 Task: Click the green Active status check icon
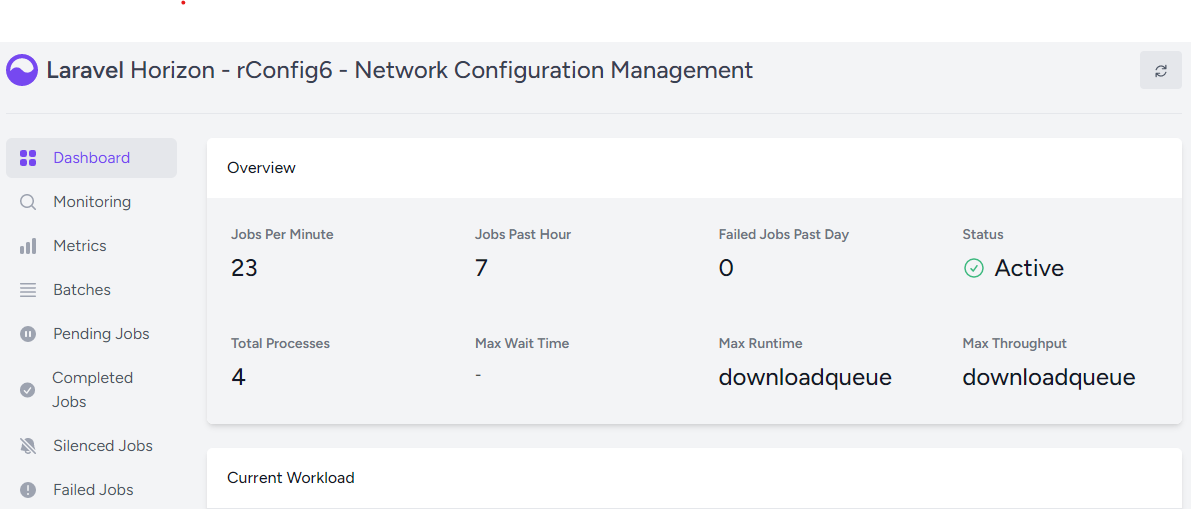click(x=973, y=268)
